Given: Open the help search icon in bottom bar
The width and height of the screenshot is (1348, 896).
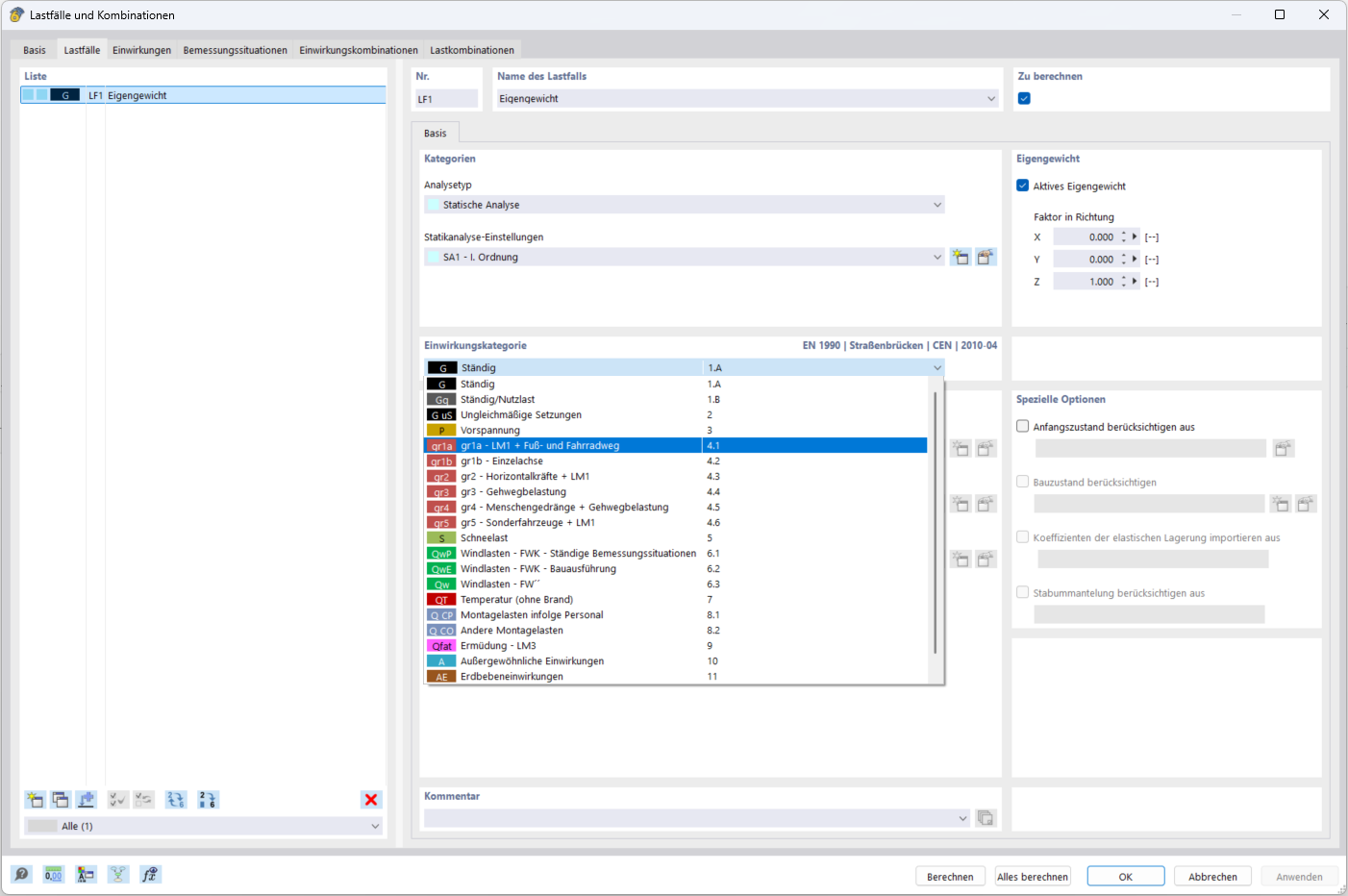Looking at the screenshot, I should [x=21, y=874].
